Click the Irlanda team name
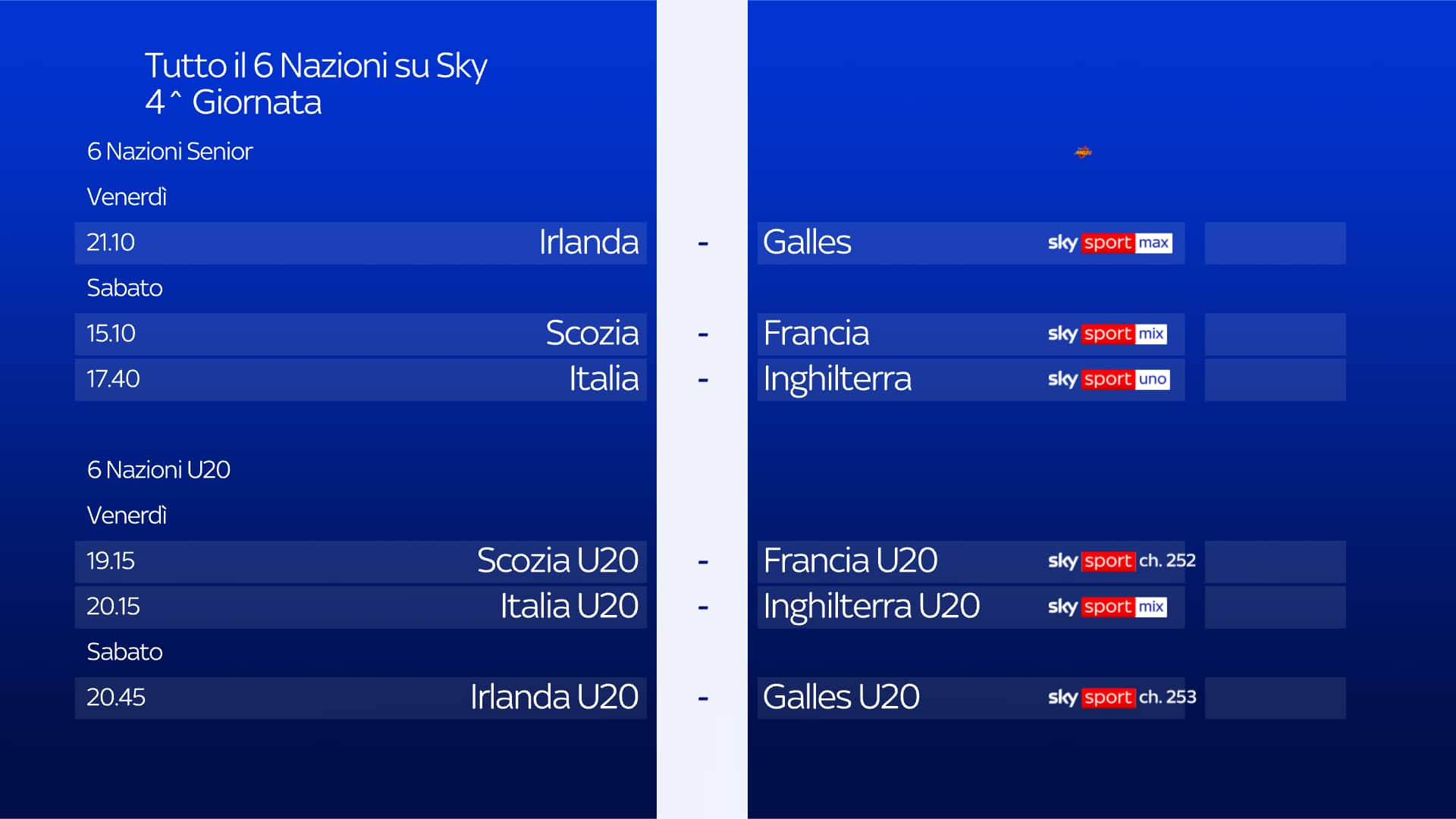 (588, 243)
